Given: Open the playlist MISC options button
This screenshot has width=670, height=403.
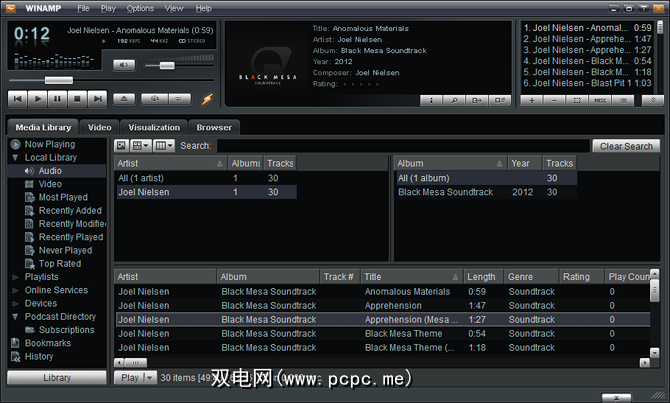Looking at the screenshot, I should pyautogui.click(x=600, y=100).
